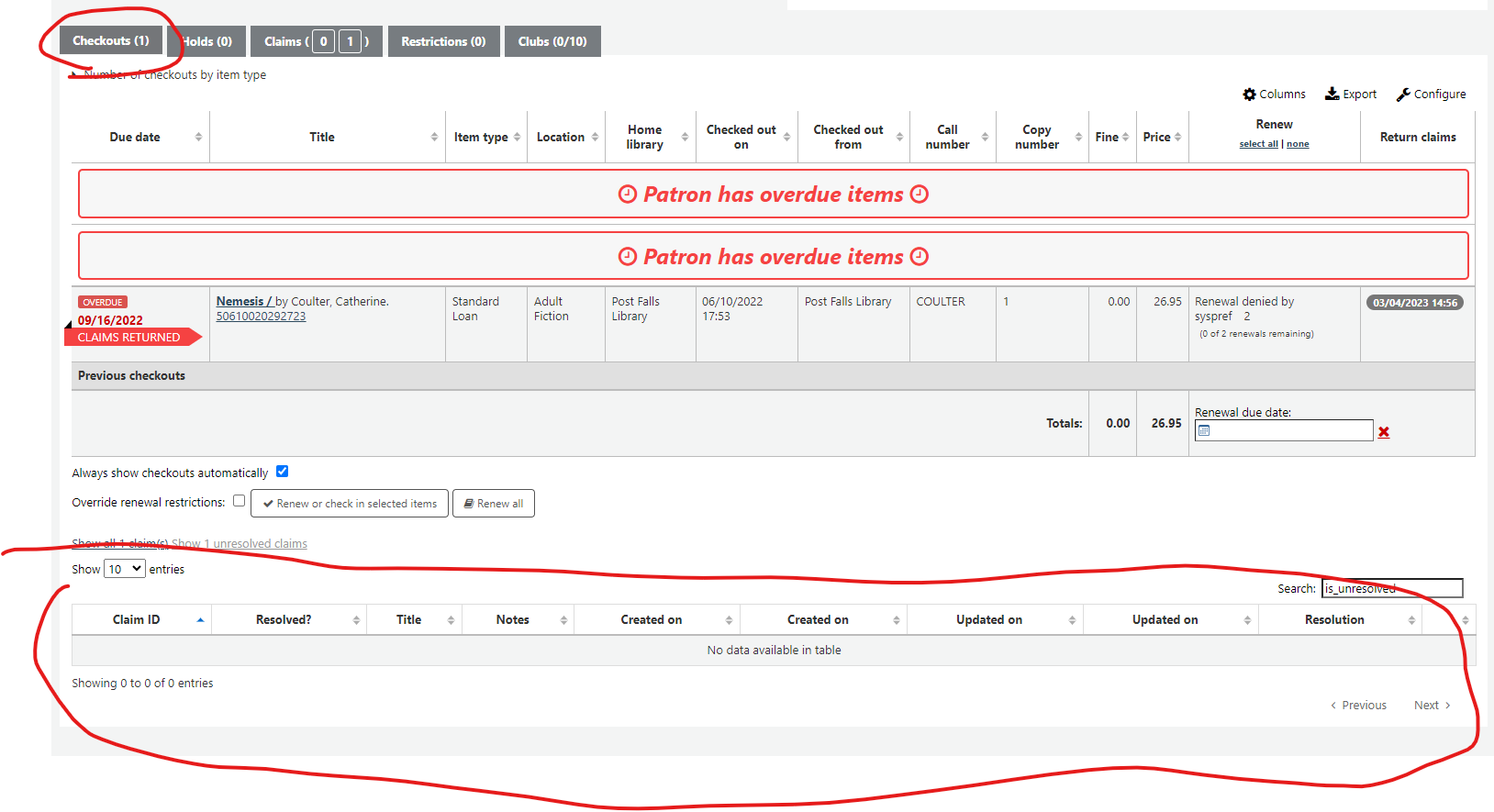Open the Nemesis title link

[240, 301]
